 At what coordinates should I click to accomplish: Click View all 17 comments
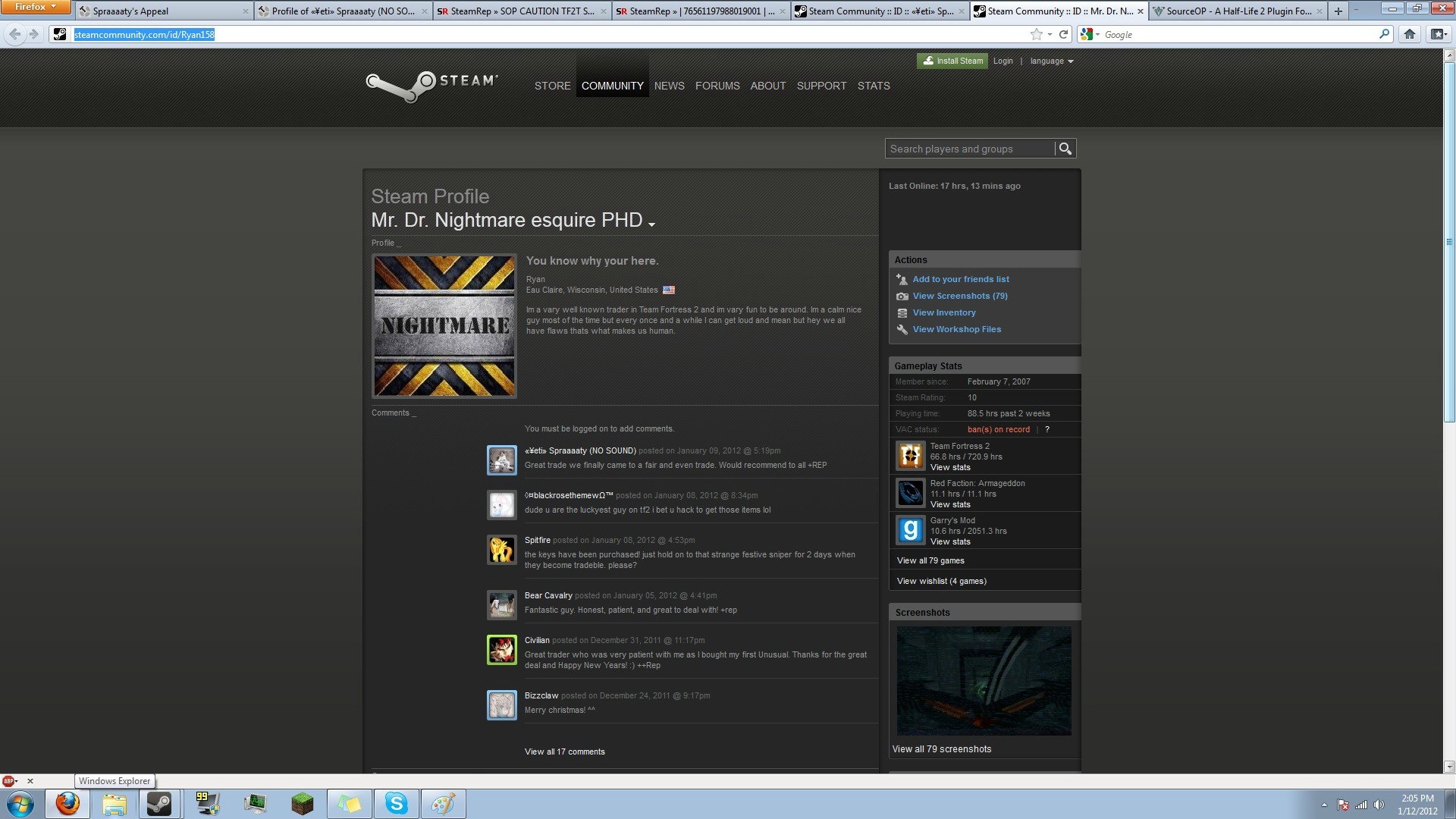click(x=564, y=752)
